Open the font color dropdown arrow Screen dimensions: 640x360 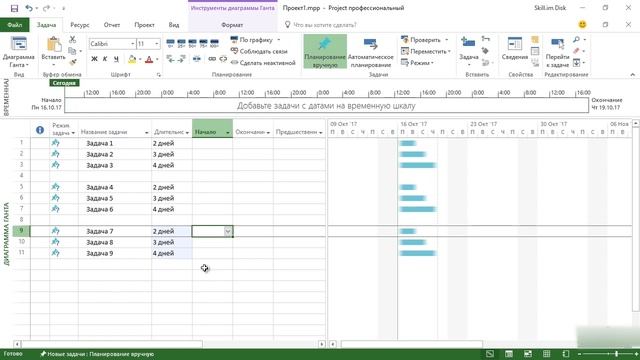click(157, 60)
